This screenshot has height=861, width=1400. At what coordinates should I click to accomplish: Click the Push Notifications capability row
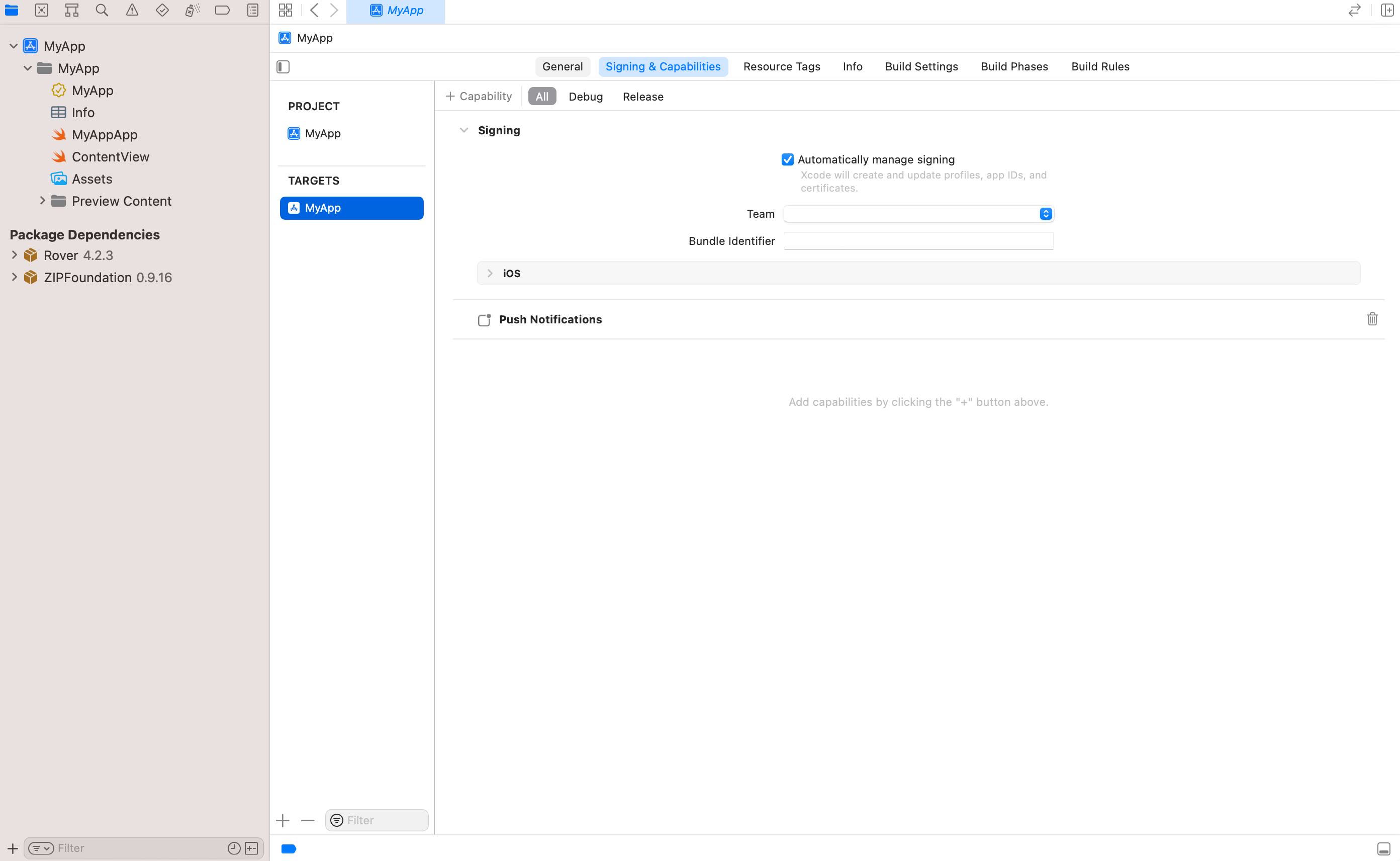918,319
